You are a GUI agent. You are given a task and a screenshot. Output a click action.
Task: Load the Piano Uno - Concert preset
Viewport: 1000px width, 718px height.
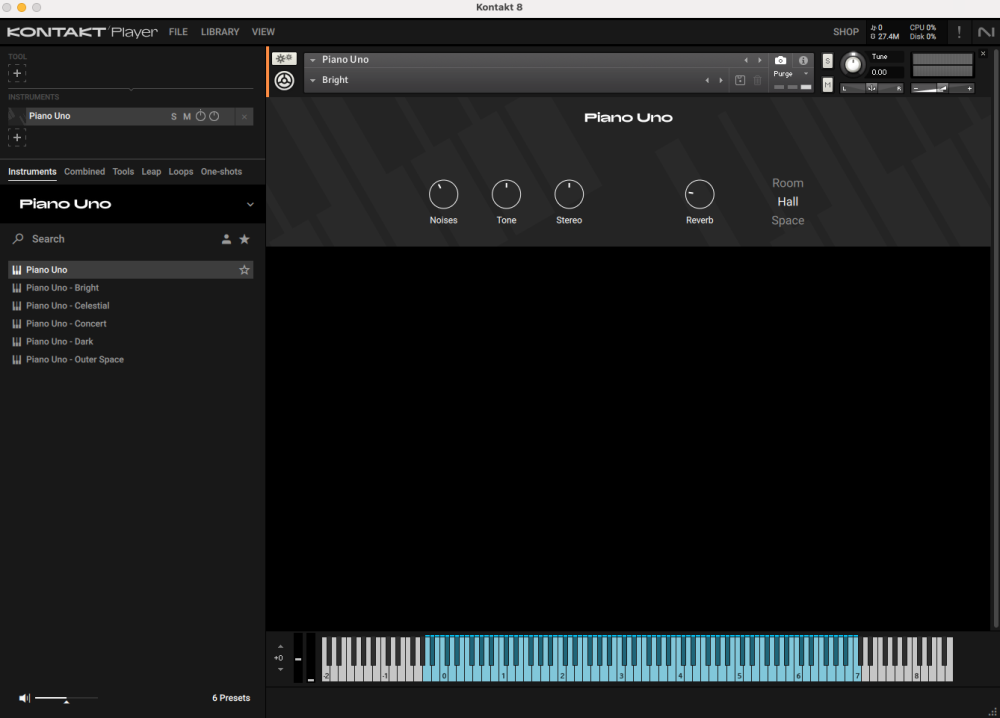pos(130,323)
